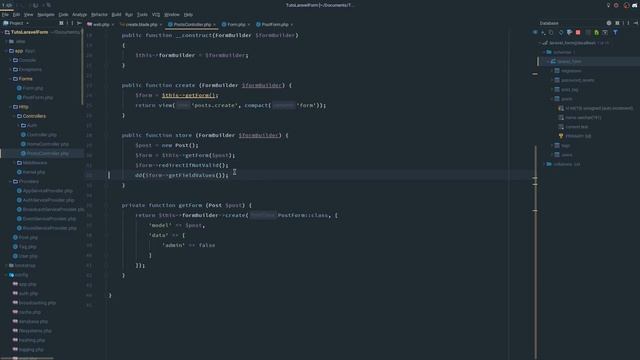Click red stop icon in Database toolbar
640x360 pixels.
pyautogui.click(x=578, y=32)
